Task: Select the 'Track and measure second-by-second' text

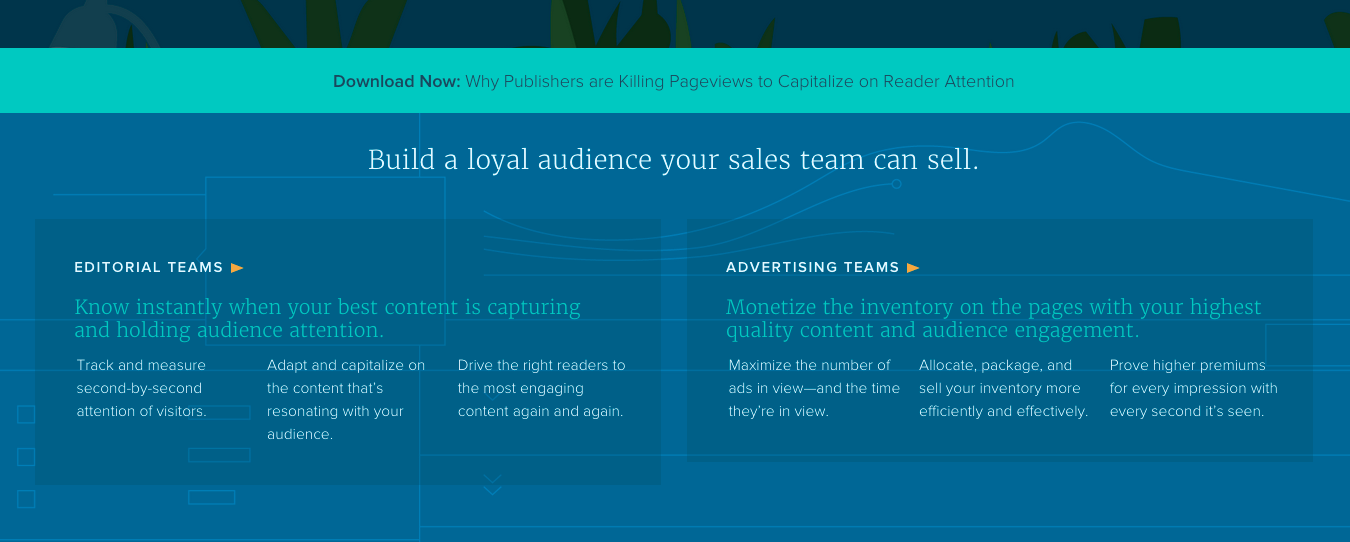Action: click(142, 388)
